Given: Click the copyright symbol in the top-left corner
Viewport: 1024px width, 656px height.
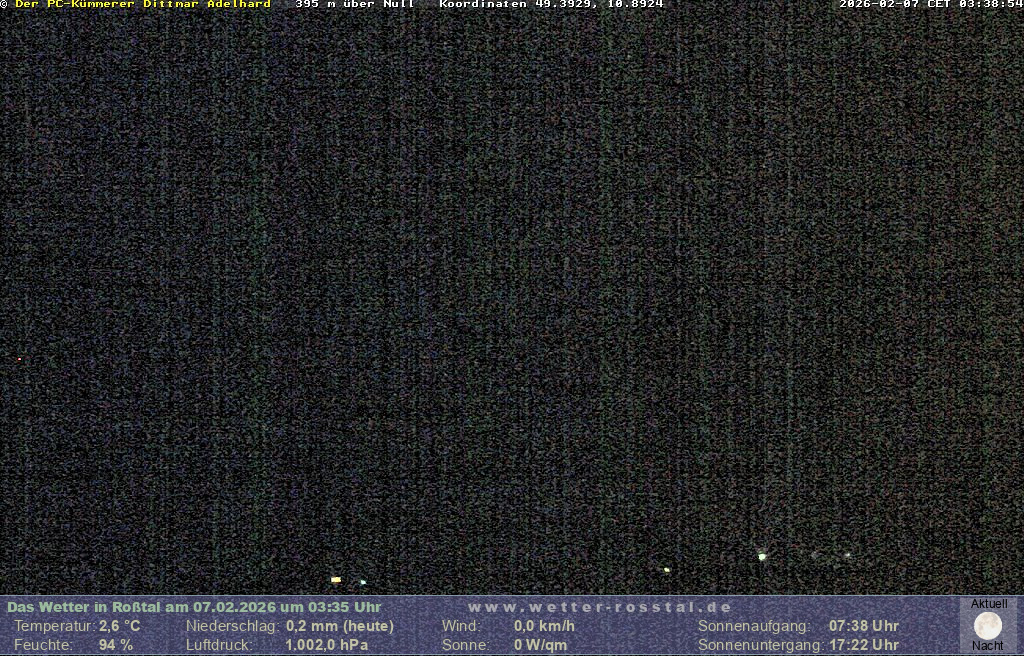Looking at the screenshot, I should pyautogui.click(x=4, y=4).
